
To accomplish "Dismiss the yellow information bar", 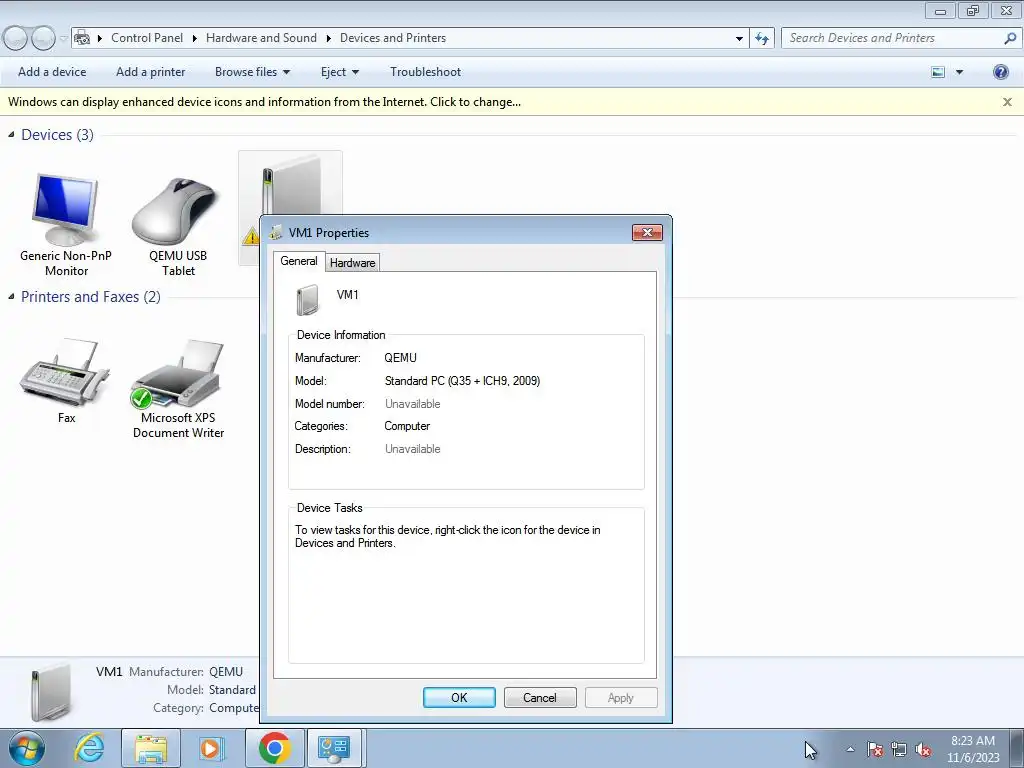I will click(1007, 102).
